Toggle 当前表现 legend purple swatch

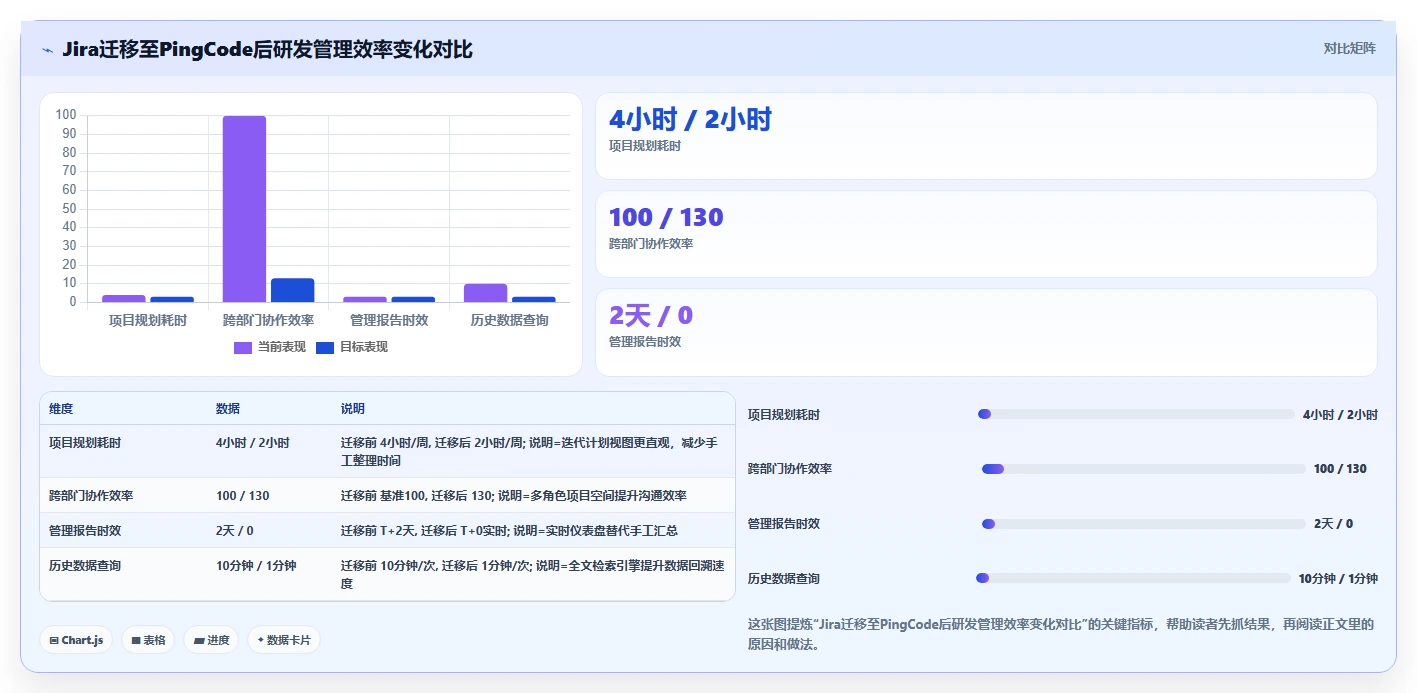coord(243,347)
